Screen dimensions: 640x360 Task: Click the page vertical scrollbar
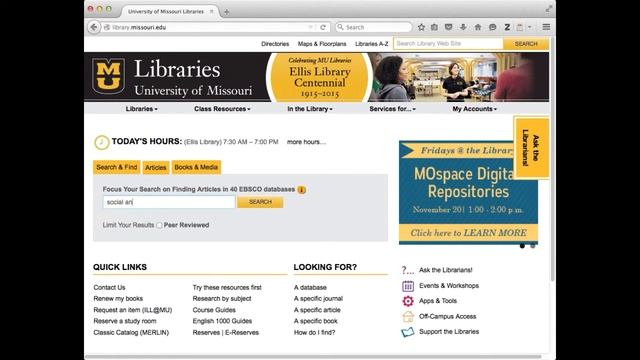tap(553, 159)
